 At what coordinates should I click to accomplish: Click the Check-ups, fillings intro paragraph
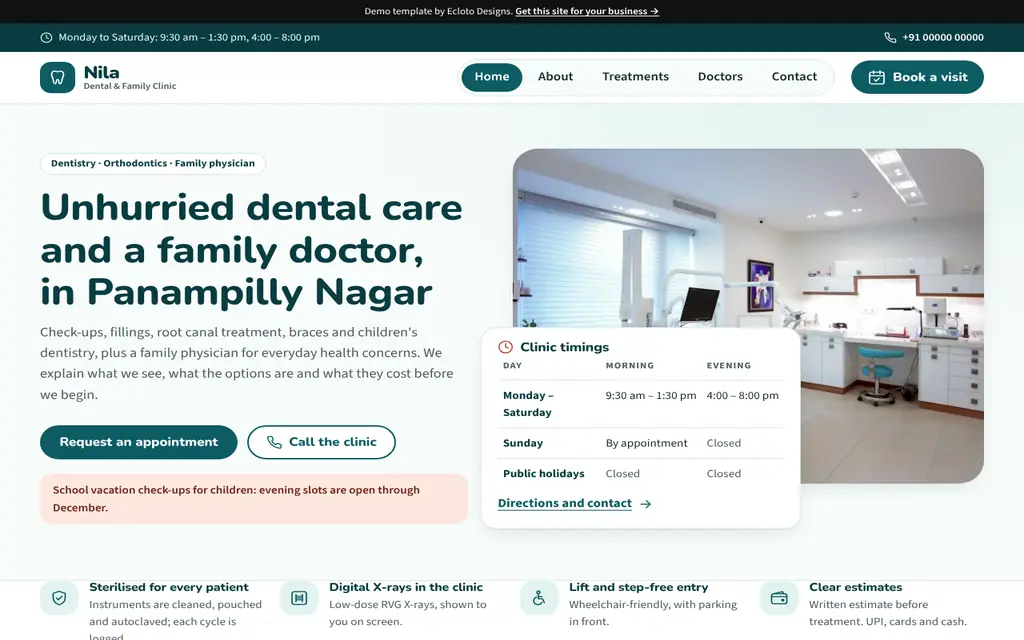[x=247, y=363]
